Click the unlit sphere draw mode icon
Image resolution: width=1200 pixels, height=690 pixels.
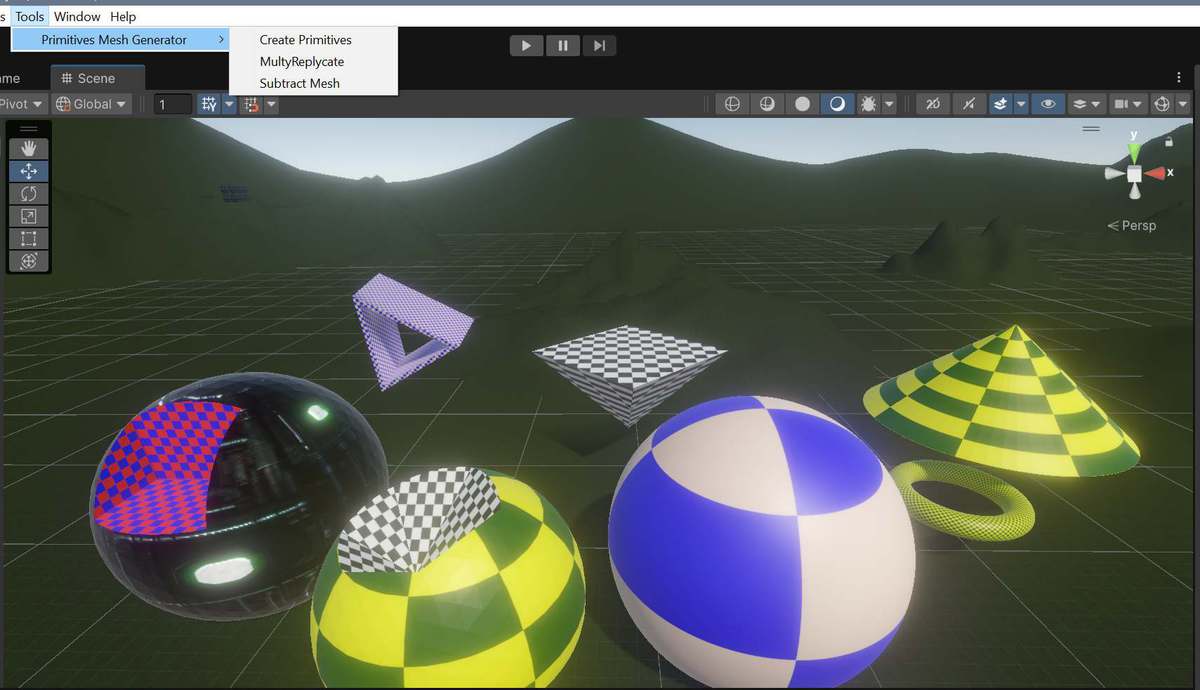802,104
